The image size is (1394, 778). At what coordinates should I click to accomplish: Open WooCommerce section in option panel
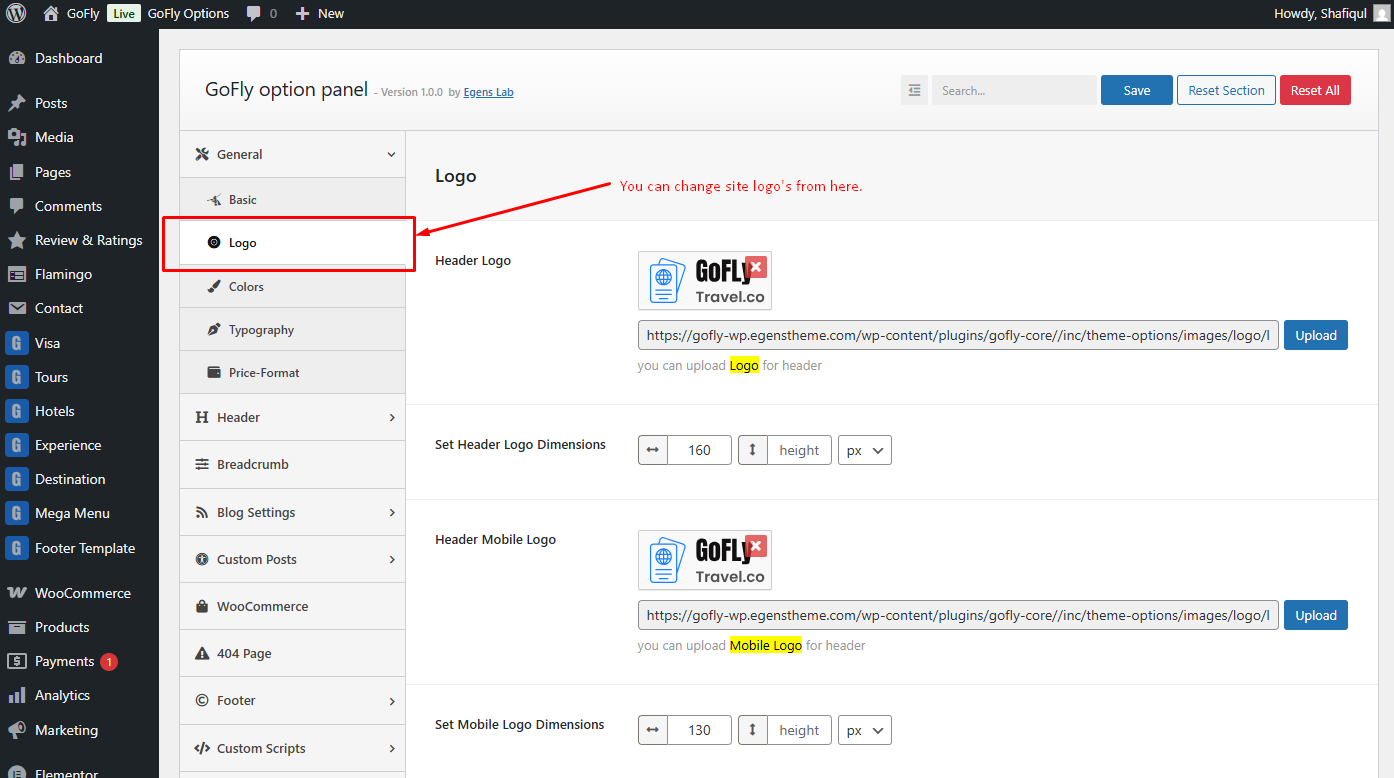292,606
